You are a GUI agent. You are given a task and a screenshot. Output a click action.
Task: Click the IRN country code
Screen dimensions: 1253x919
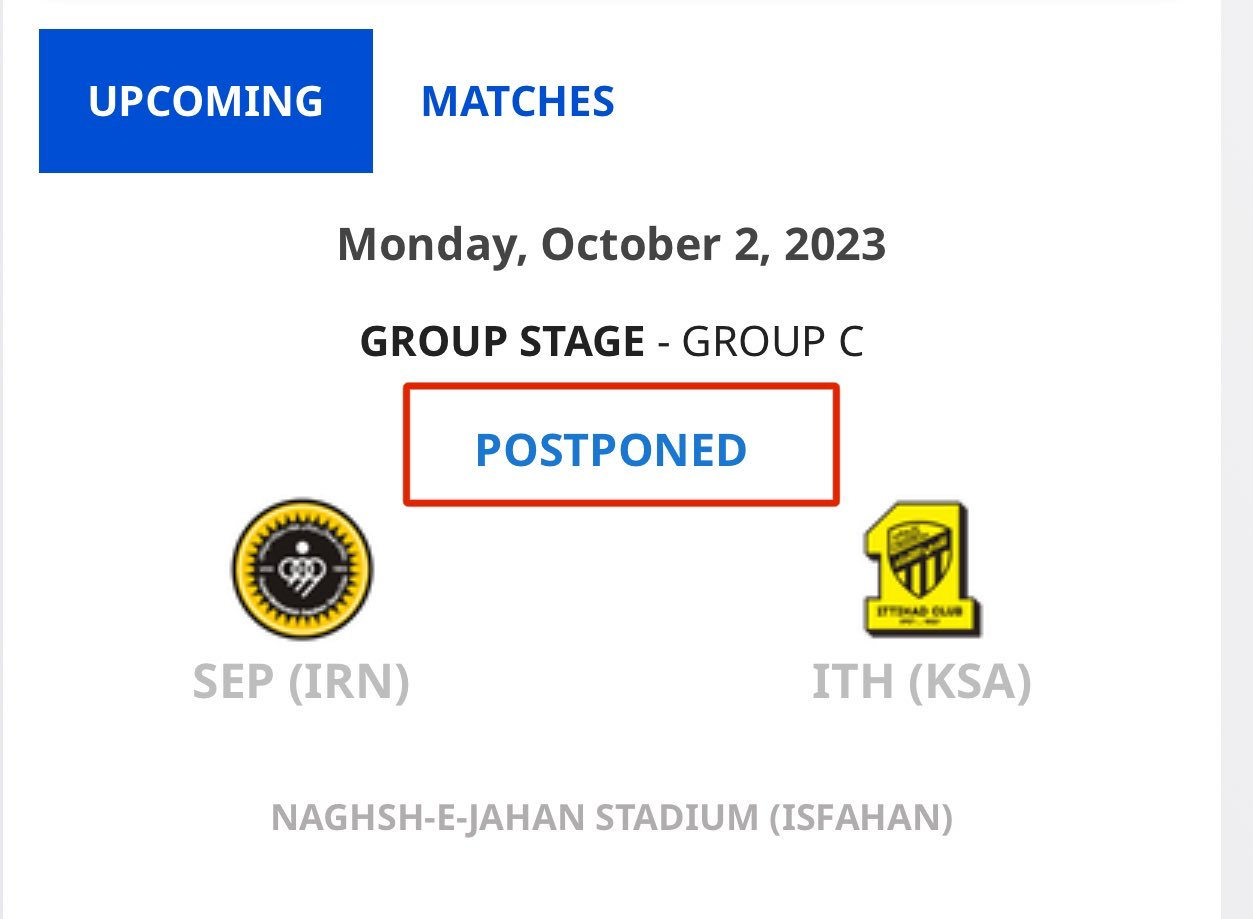coord(348,683)
